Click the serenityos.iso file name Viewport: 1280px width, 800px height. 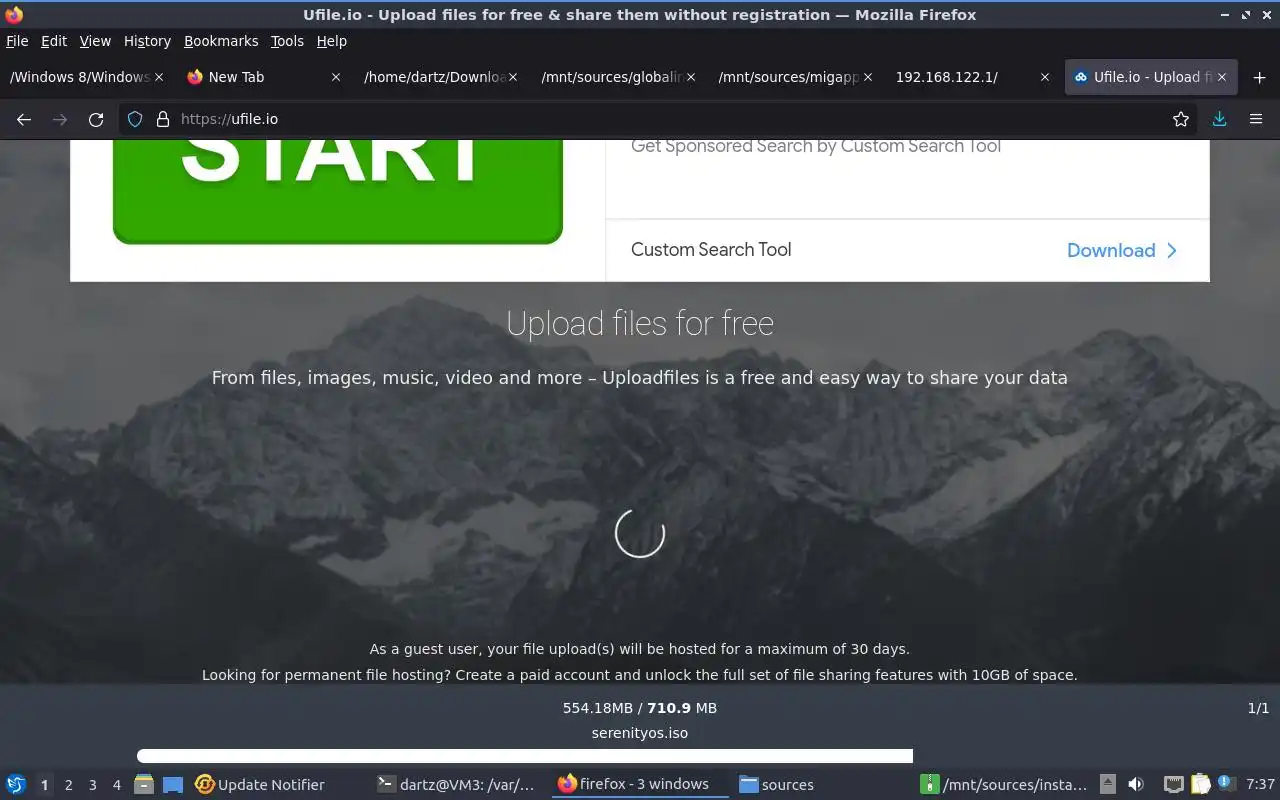[640, 733]
